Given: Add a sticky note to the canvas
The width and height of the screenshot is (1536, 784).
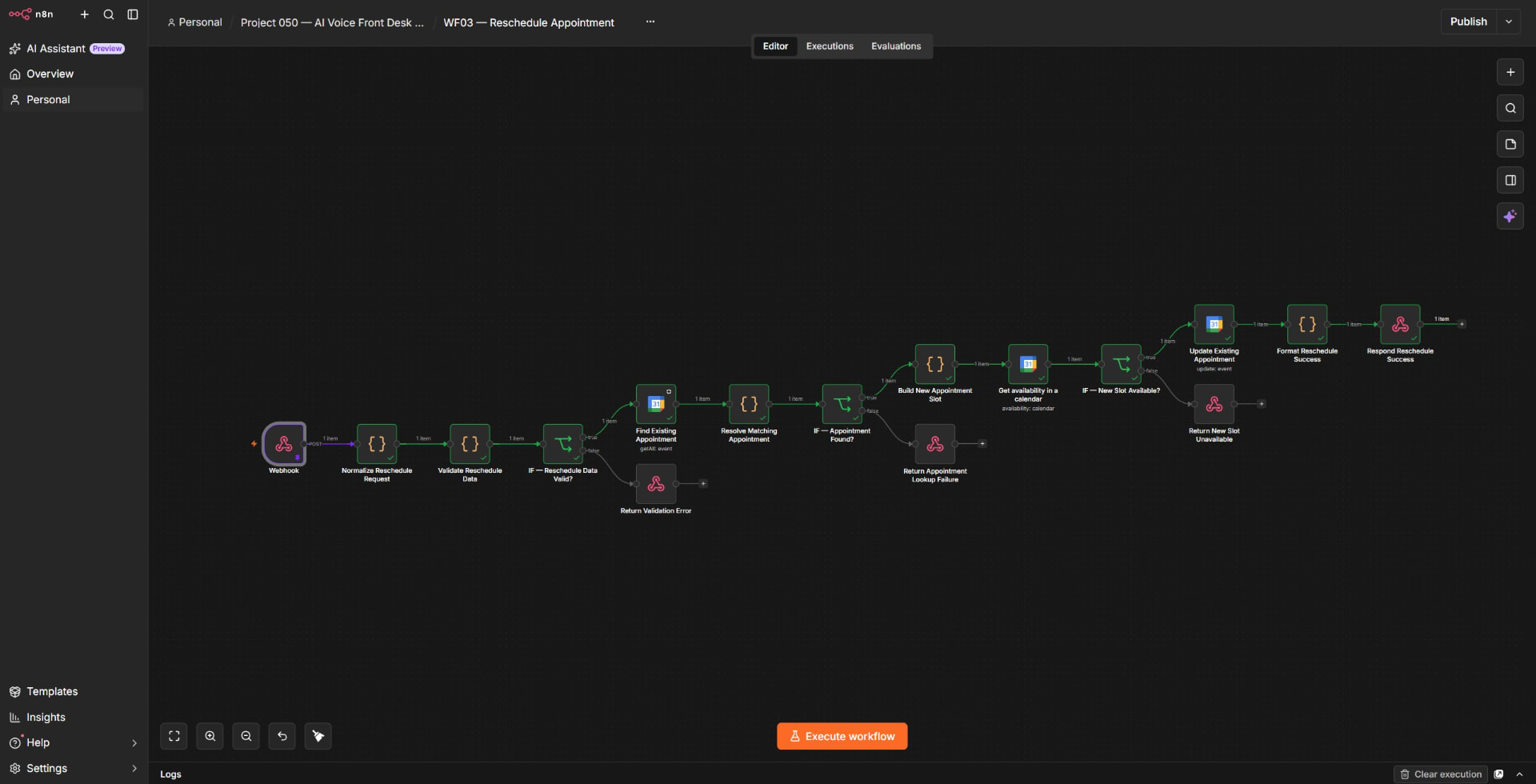Looking at the screenshot, I should tap(1510, 144).
